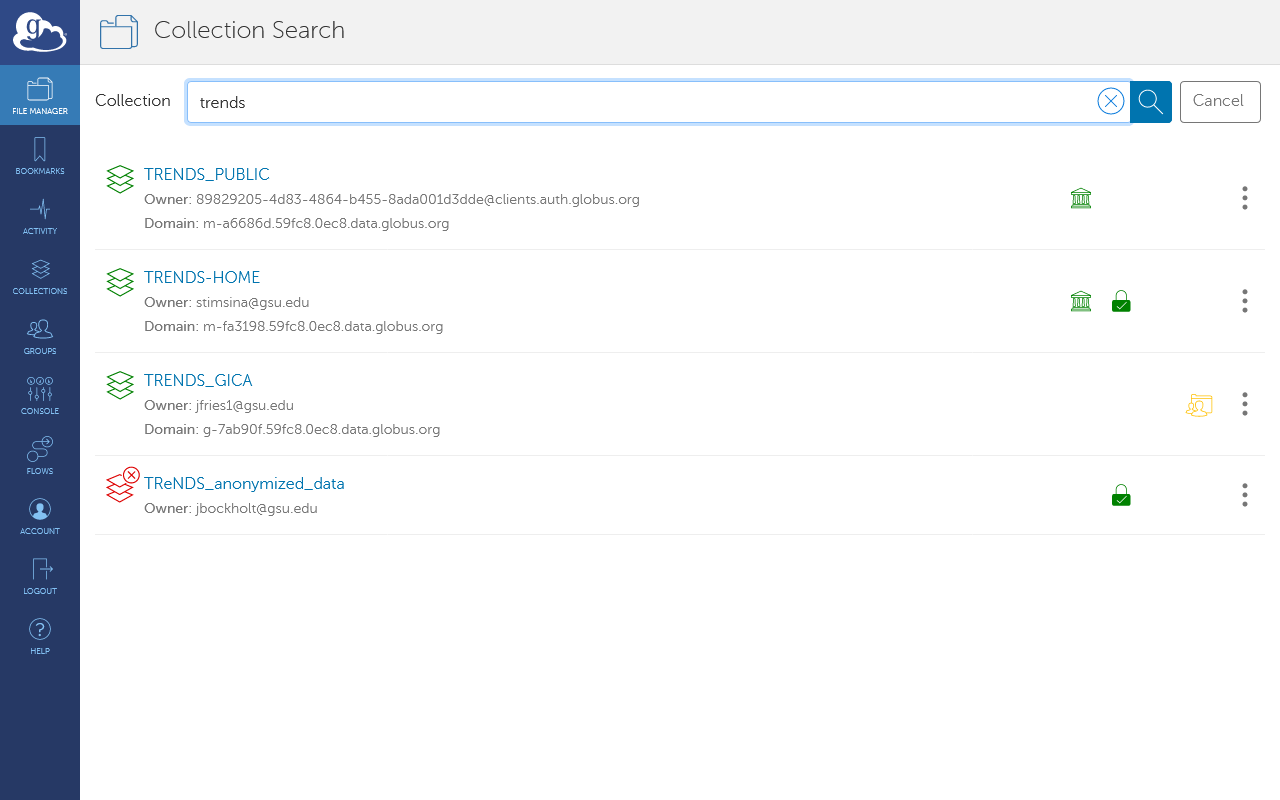Open File Manager in the sidebar
1280x800 pixels.
click(40, 96)
